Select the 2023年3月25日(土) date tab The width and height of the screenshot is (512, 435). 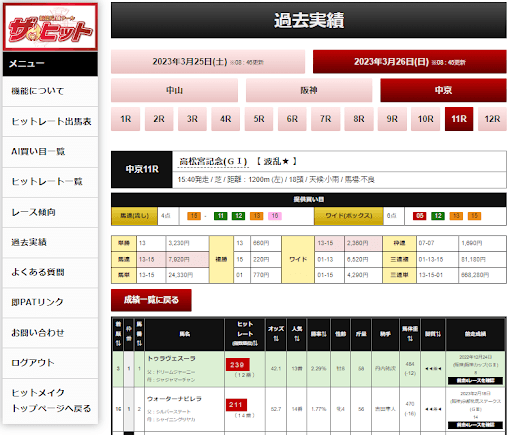click(x=208, y=62)
